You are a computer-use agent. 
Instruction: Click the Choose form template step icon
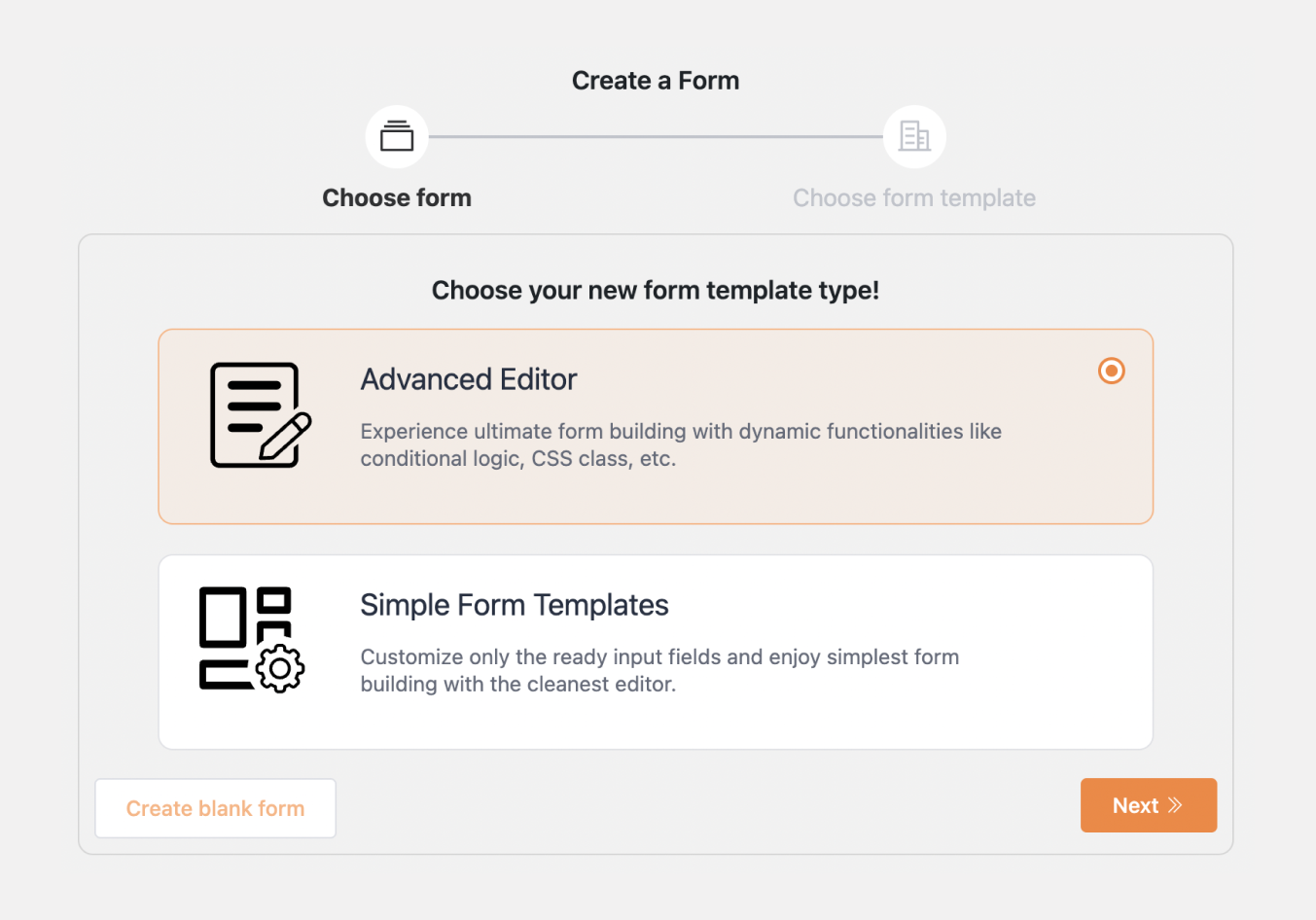point(914,136)
